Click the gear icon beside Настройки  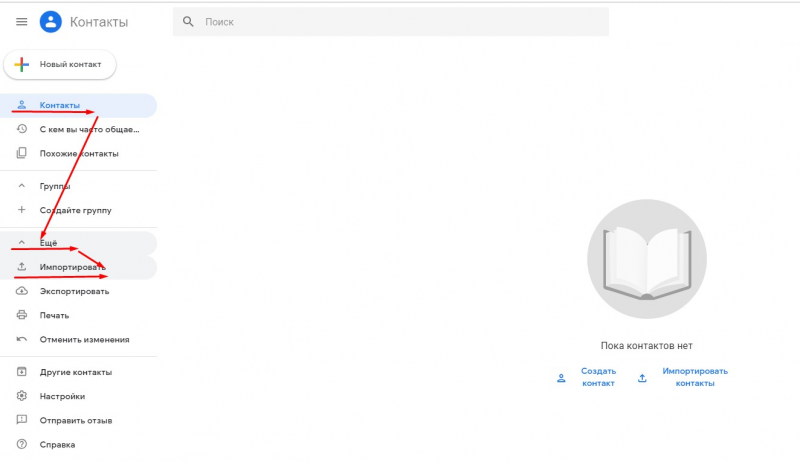tap(21, 396)
